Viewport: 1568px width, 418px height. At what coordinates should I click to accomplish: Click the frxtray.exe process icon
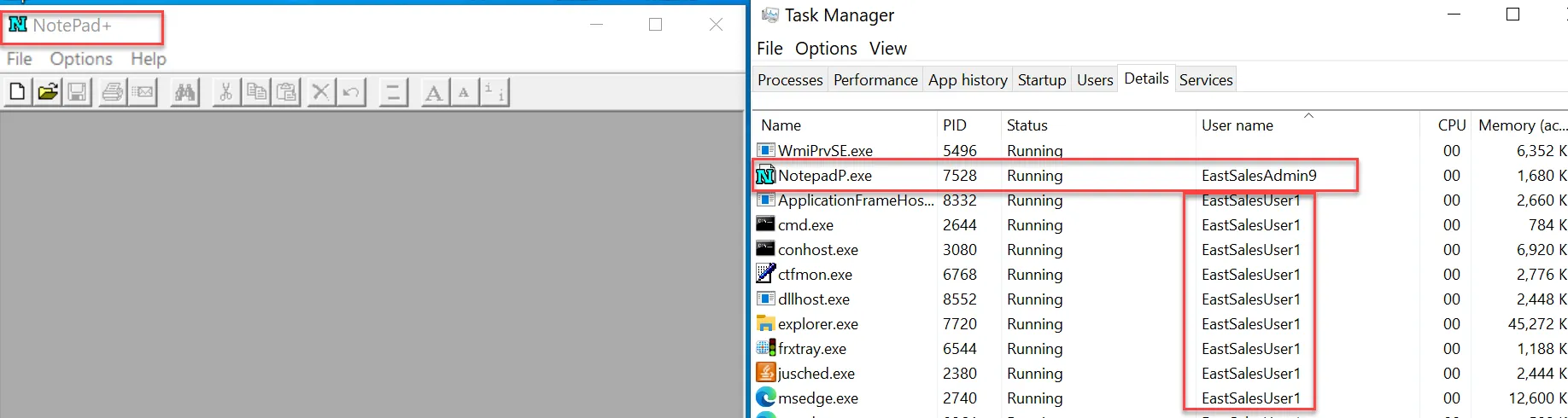pos(765,348)
